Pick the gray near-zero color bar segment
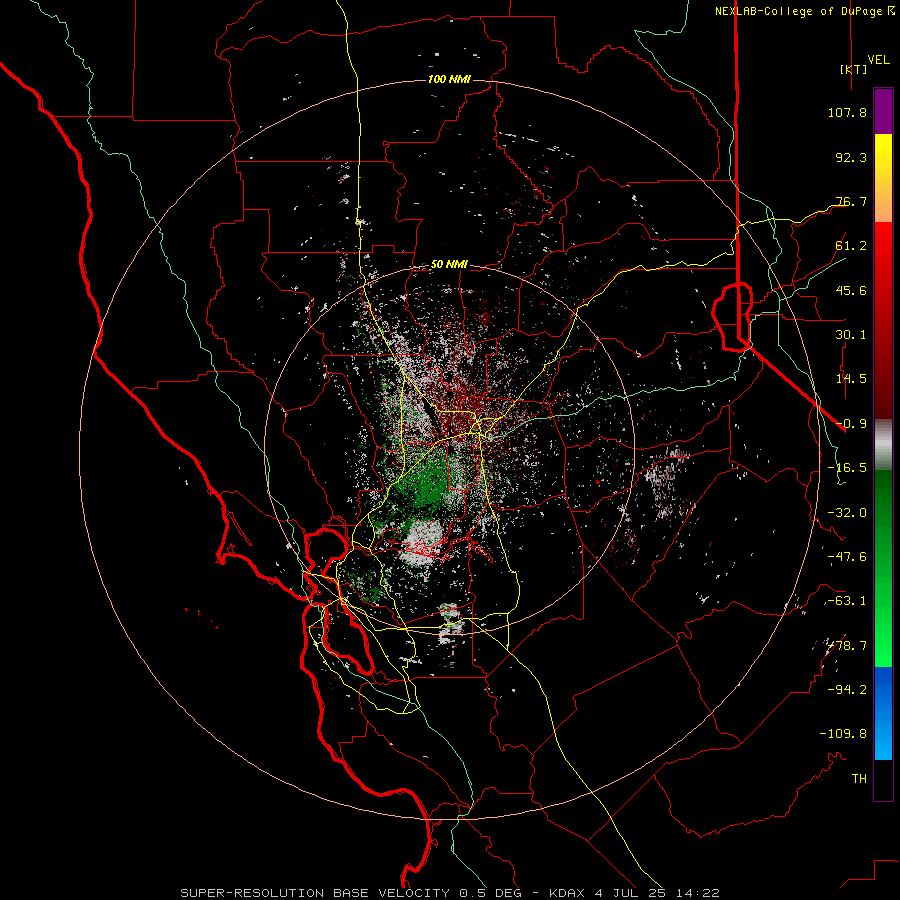900x900 pixels. pyautogui.click(x=883, y=445)
